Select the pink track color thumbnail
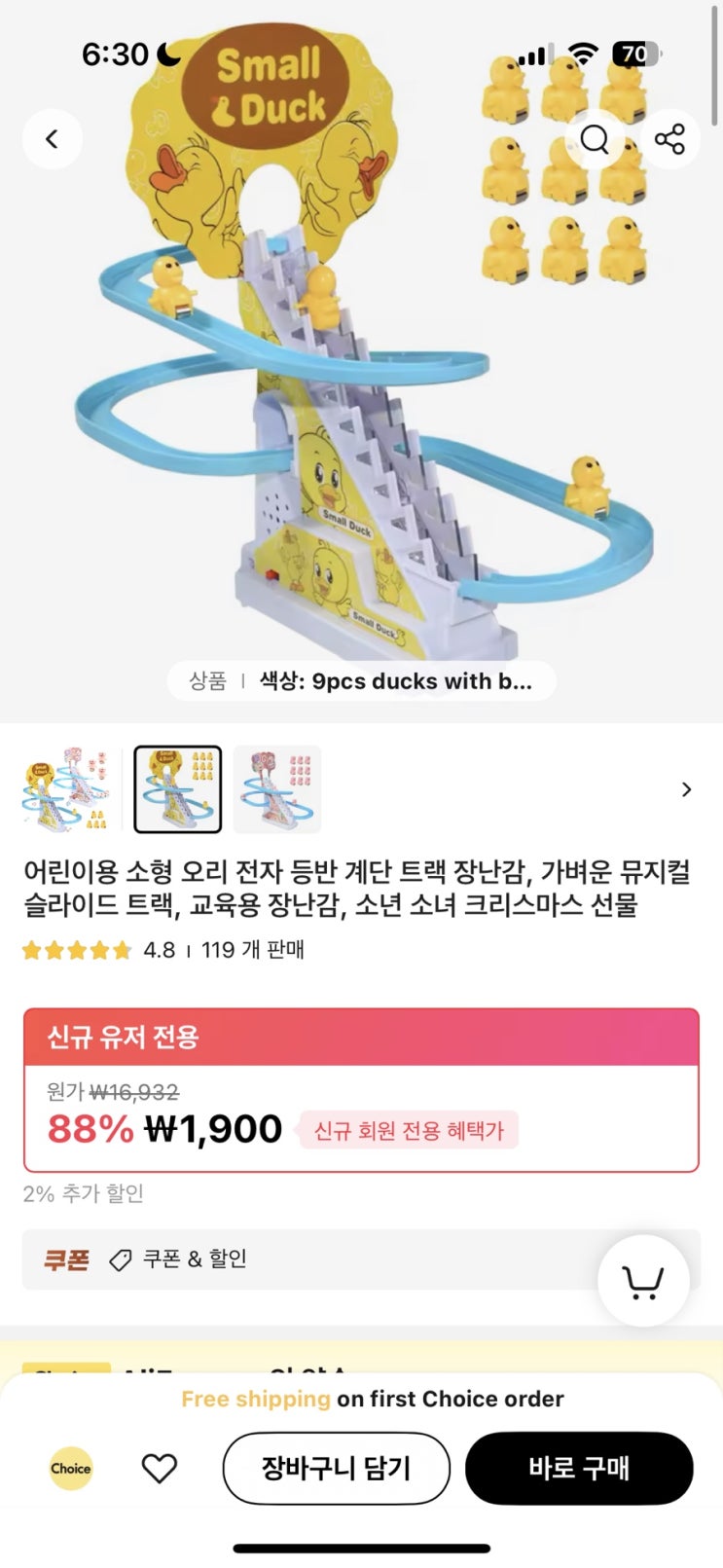The width and height of the screenshot is (723, 1568). (x=277, y=789)
